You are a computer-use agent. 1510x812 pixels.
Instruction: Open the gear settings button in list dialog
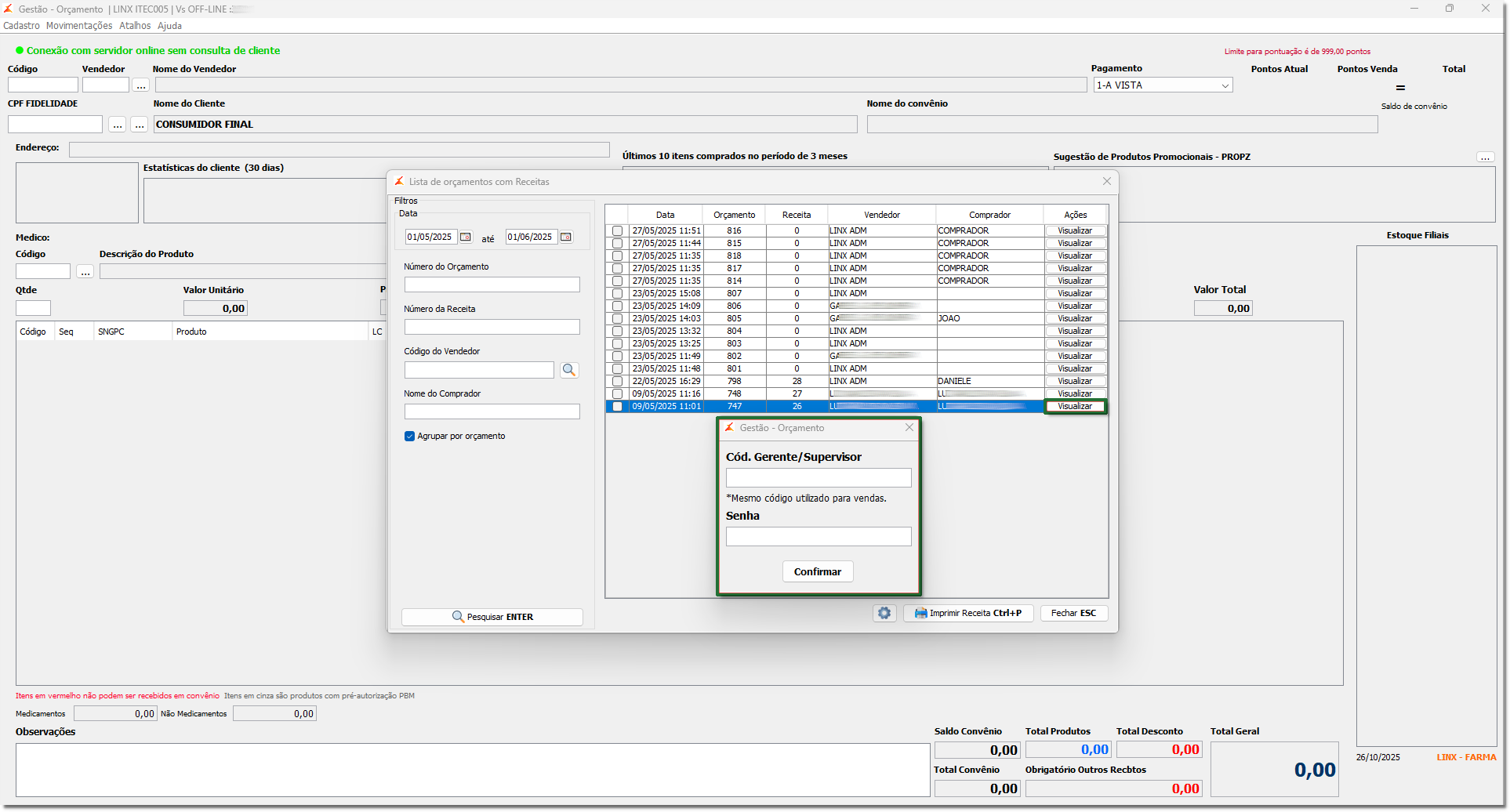[884, 613]
